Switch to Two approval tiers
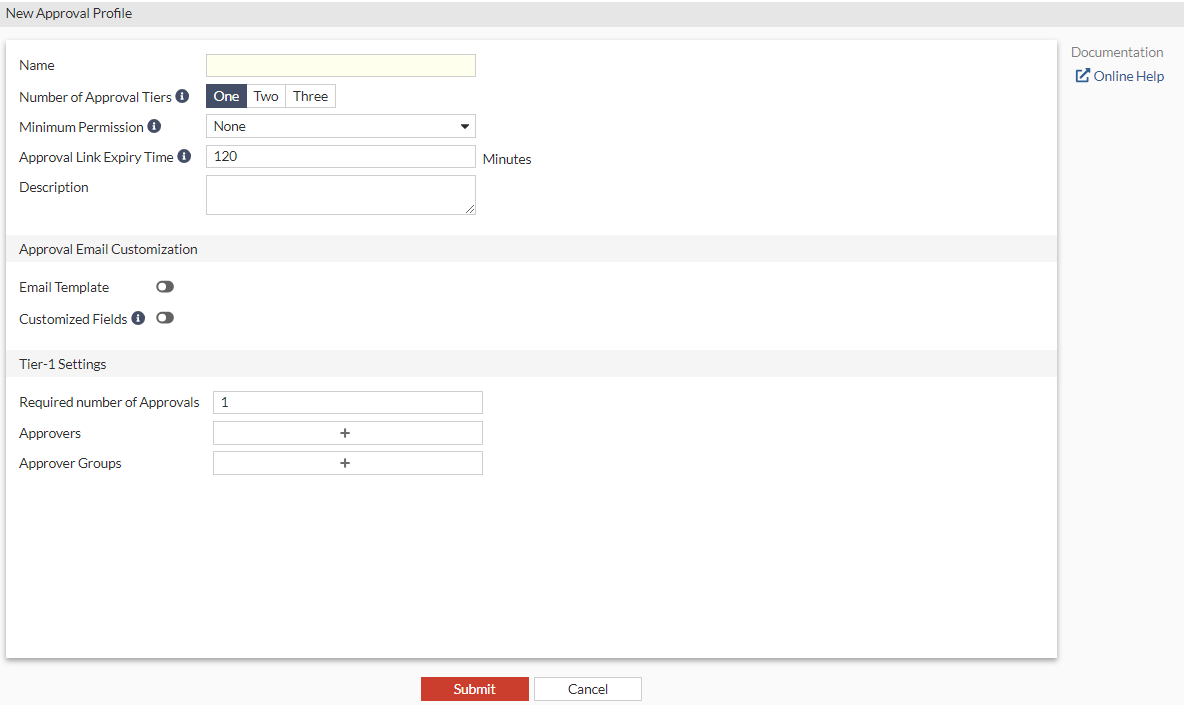 [265, 96]
